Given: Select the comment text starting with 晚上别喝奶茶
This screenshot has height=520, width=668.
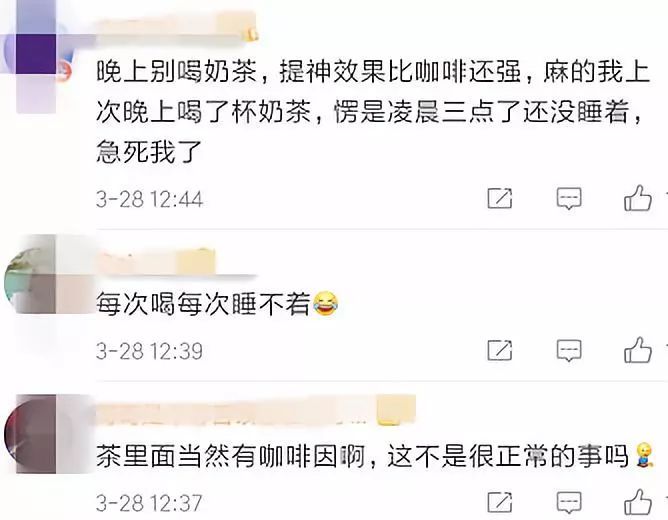Looking at the screenshot, I should pos(373,112).
